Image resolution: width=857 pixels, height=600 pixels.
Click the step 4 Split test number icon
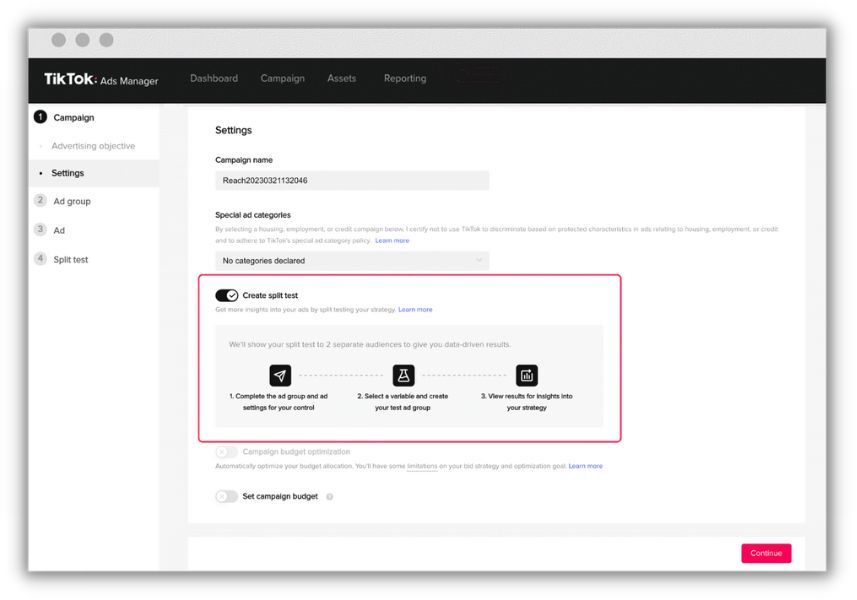pyautogui.click(x=40, y=259)
